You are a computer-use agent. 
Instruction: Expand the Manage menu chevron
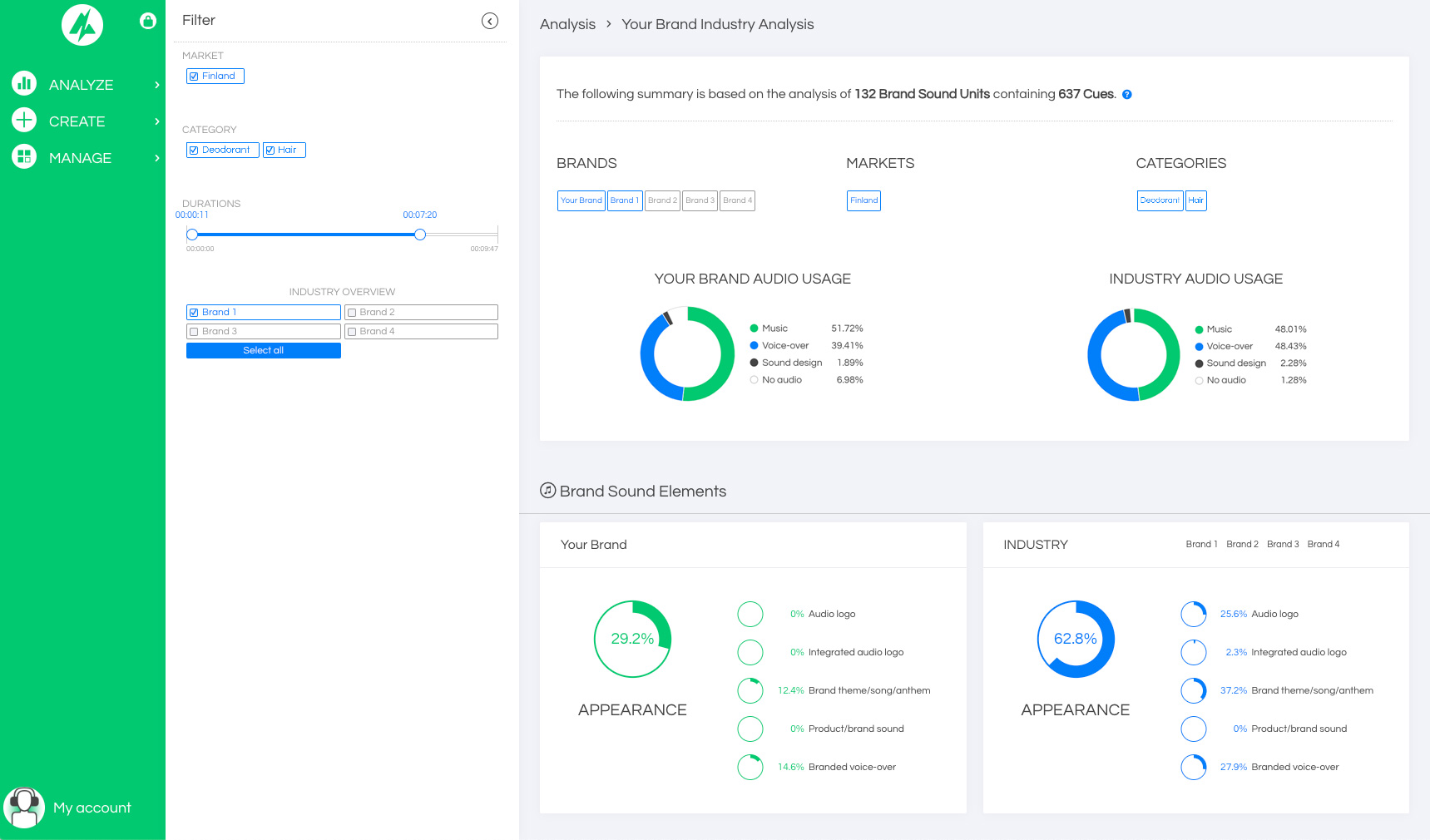[x=157, y=158]
